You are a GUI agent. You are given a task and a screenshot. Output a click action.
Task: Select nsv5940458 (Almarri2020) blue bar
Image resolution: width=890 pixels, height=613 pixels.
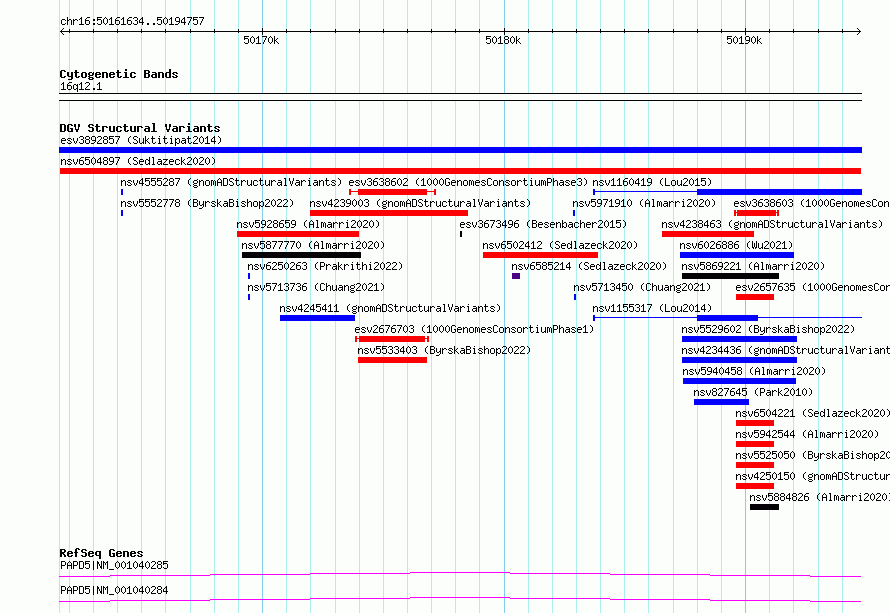pyautogui.click(x=740, y=381)
